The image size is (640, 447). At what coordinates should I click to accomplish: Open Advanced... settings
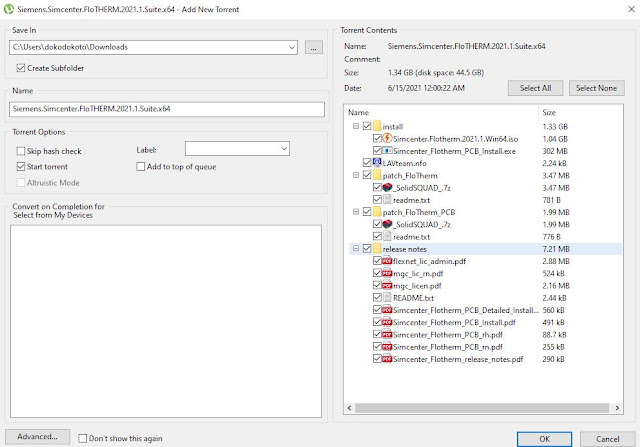coord(38,437)
